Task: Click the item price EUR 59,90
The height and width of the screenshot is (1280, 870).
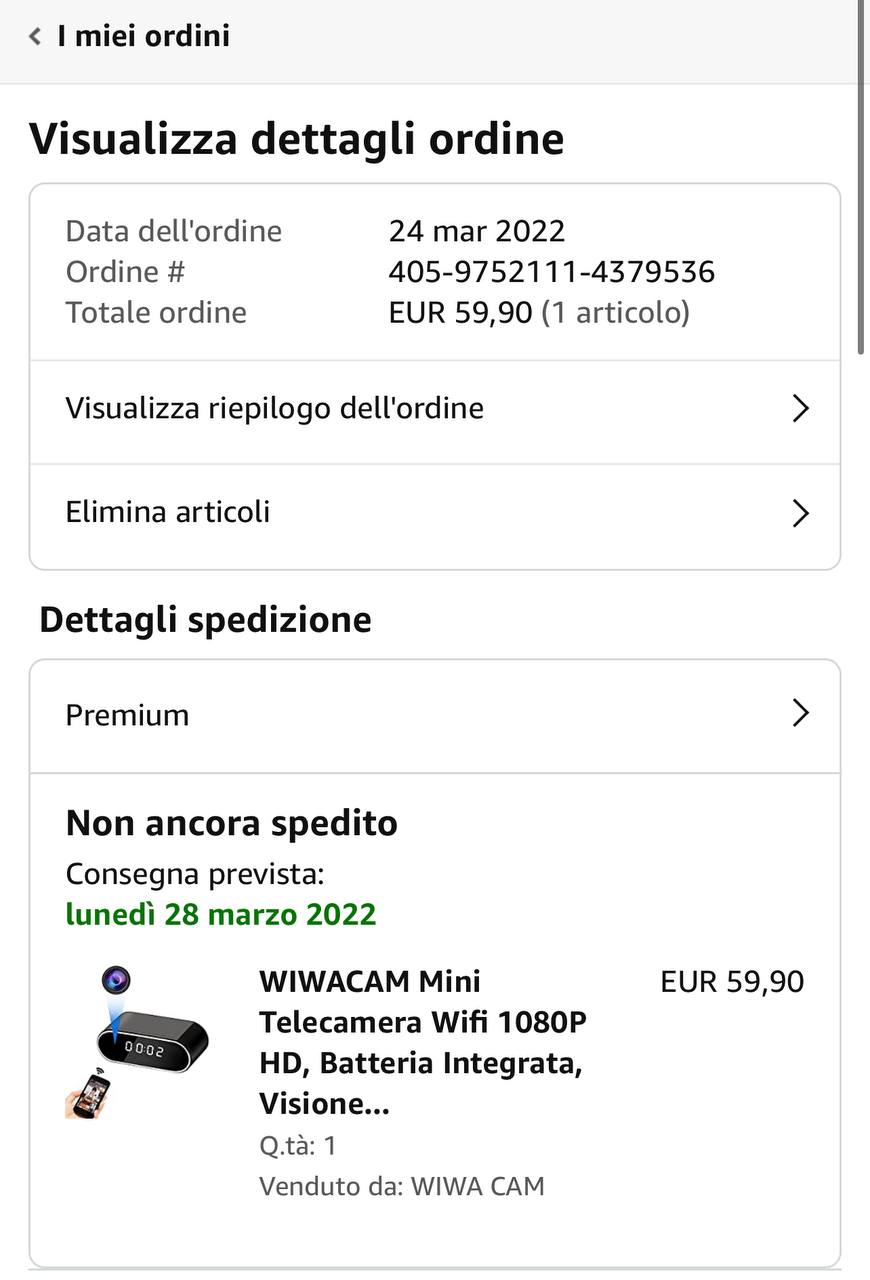Action: (x=731, y=982)
